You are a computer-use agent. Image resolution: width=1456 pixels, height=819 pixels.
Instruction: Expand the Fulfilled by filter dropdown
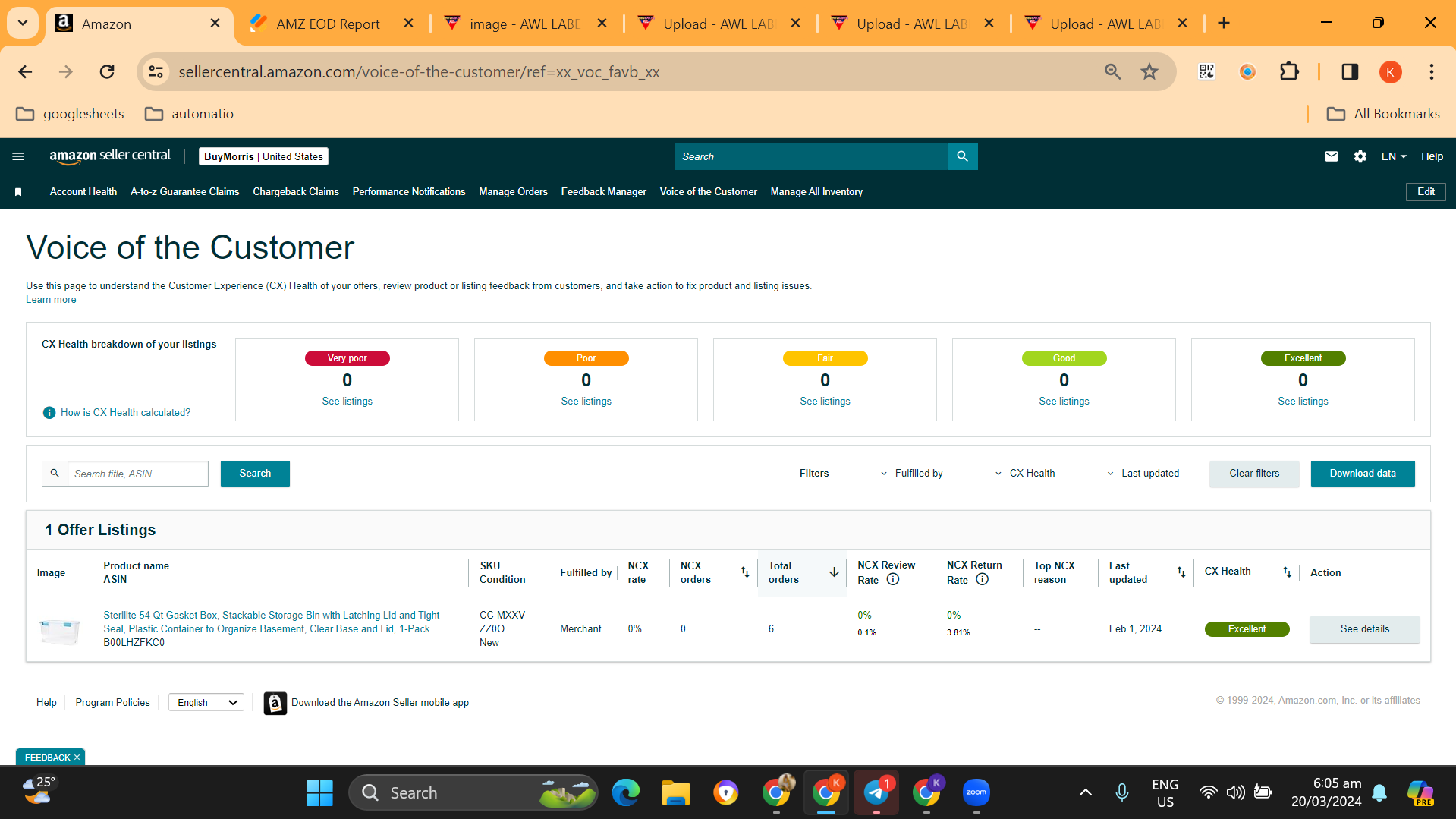(911, 474)
